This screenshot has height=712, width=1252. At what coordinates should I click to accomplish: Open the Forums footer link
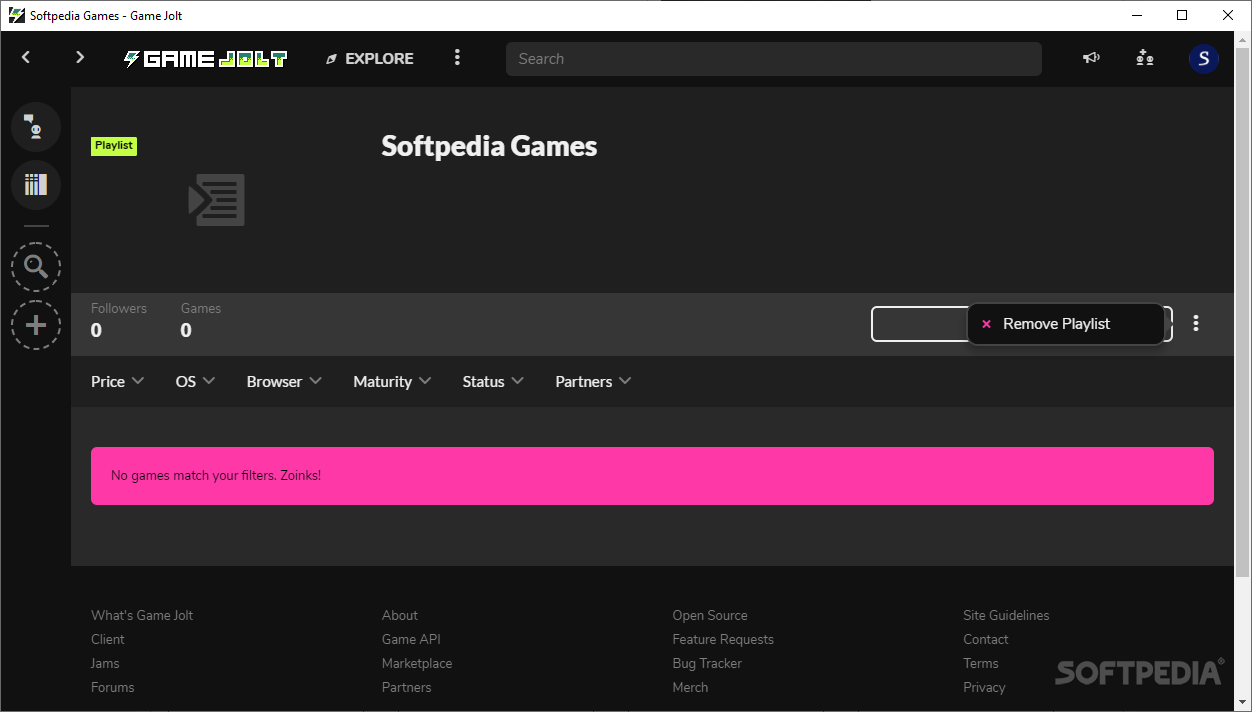point(113,687)
